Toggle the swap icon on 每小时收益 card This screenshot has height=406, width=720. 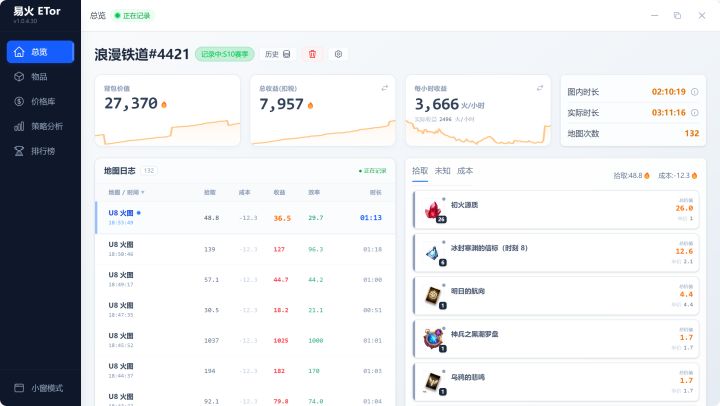540,88
